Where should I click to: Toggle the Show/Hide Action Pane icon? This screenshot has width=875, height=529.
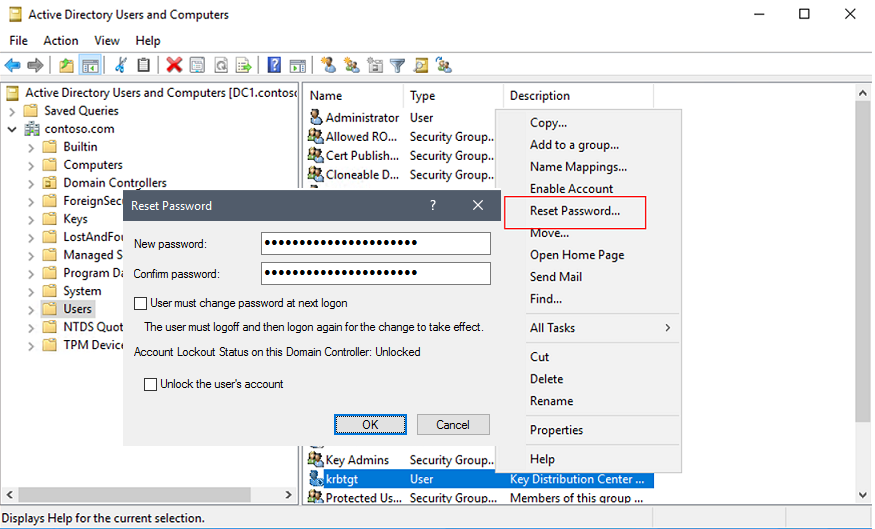point(297,66)
